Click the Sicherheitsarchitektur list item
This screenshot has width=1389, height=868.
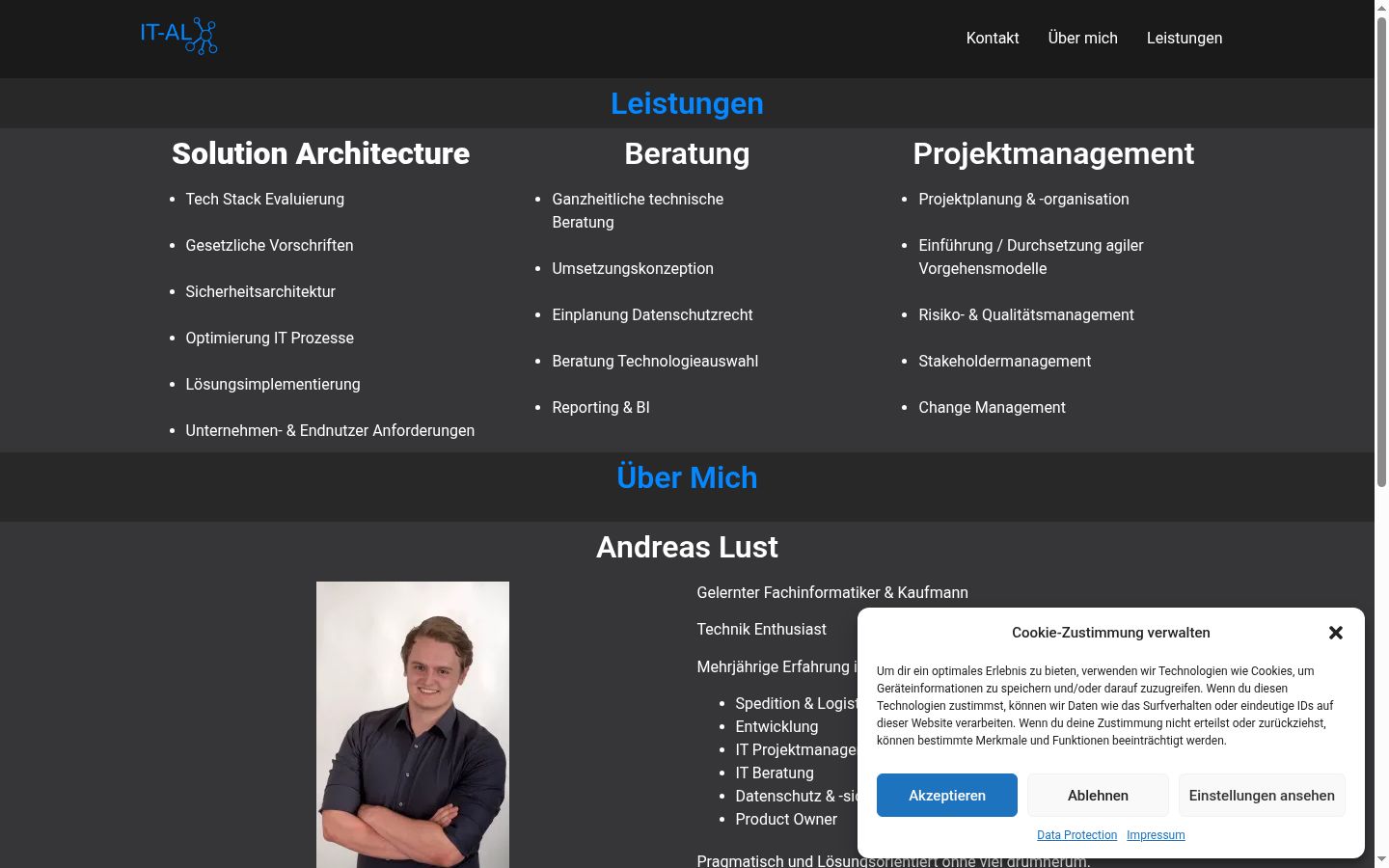coord(260,292)
